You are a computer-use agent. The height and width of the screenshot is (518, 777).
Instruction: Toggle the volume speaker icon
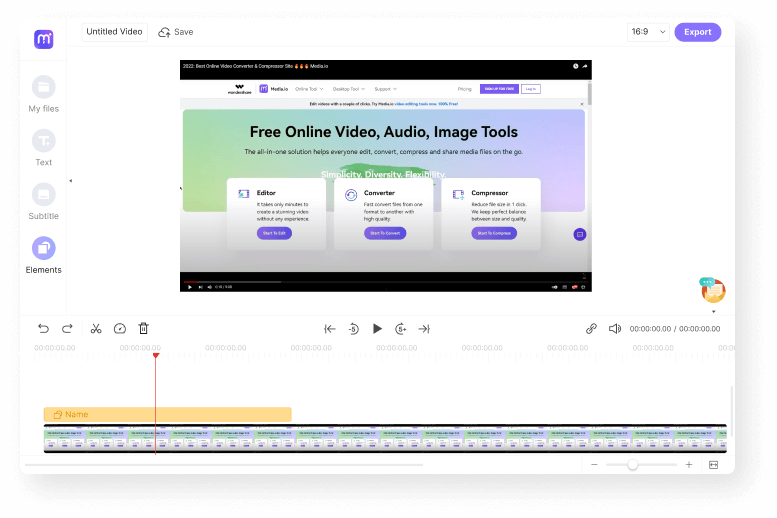(614, 329)
